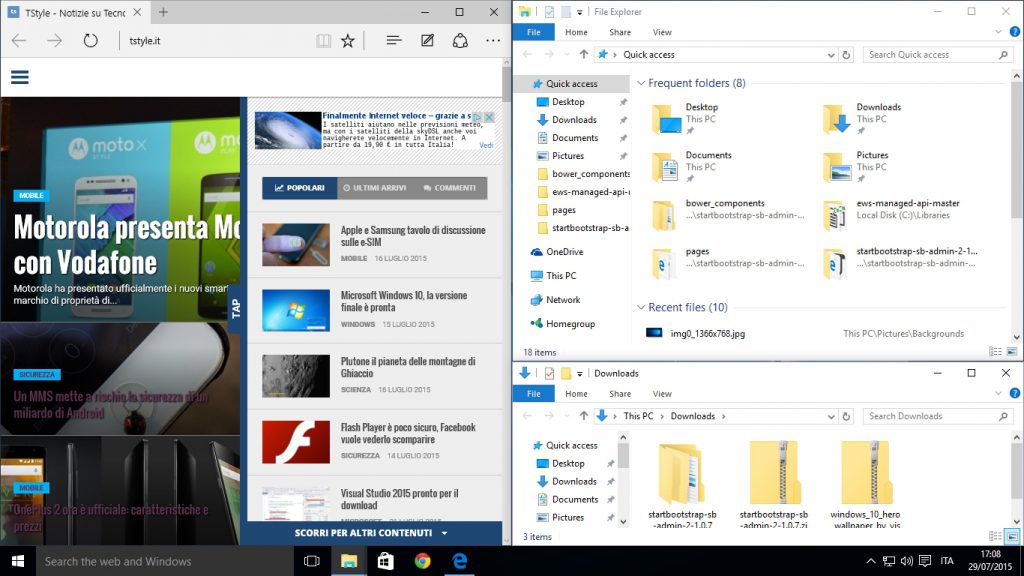1024x576 pixels.
Task: Open the Edge Hub icon
Action: pyautogui.click(x=394, y=40)
